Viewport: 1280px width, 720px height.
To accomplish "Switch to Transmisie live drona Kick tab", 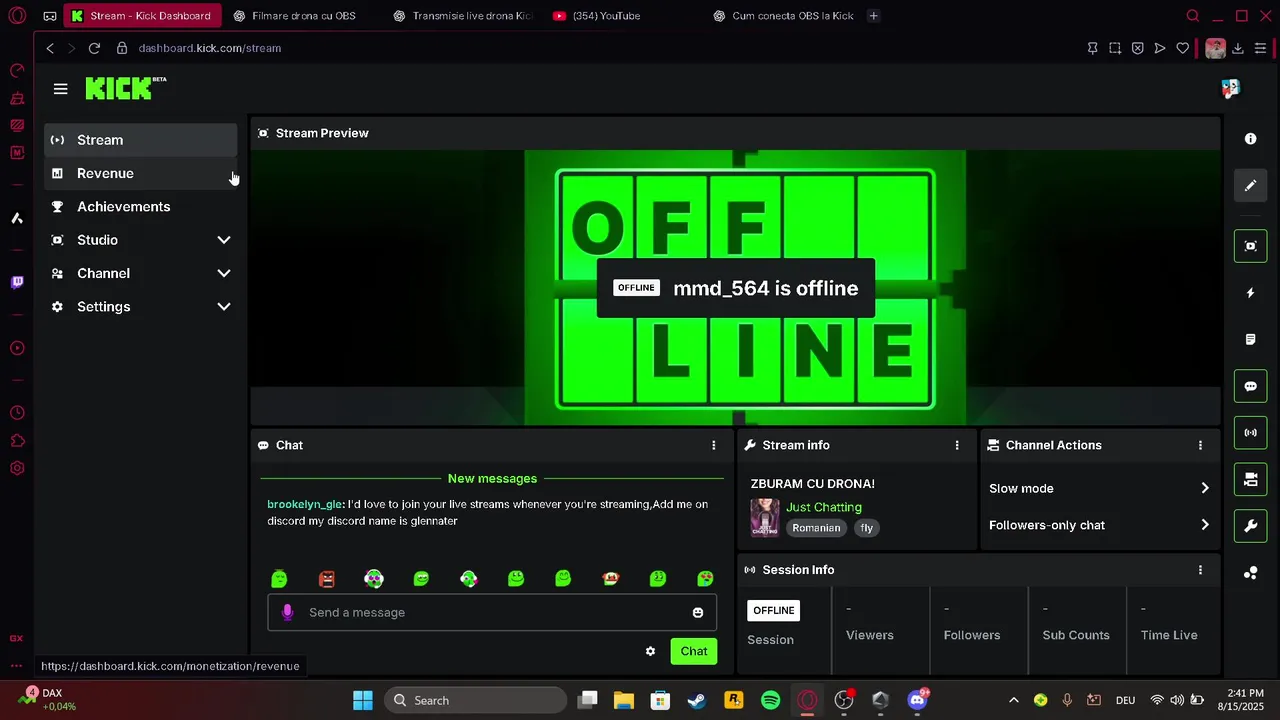I will coord(463,16).
